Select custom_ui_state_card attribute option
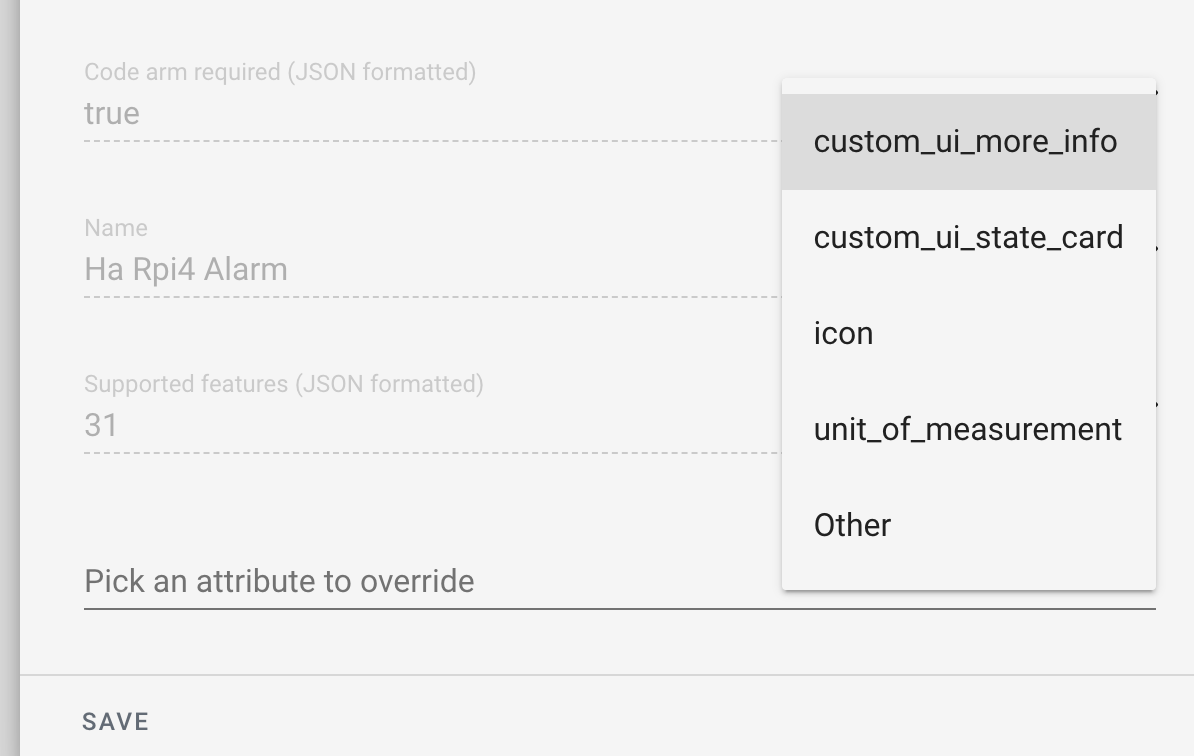 967,238
